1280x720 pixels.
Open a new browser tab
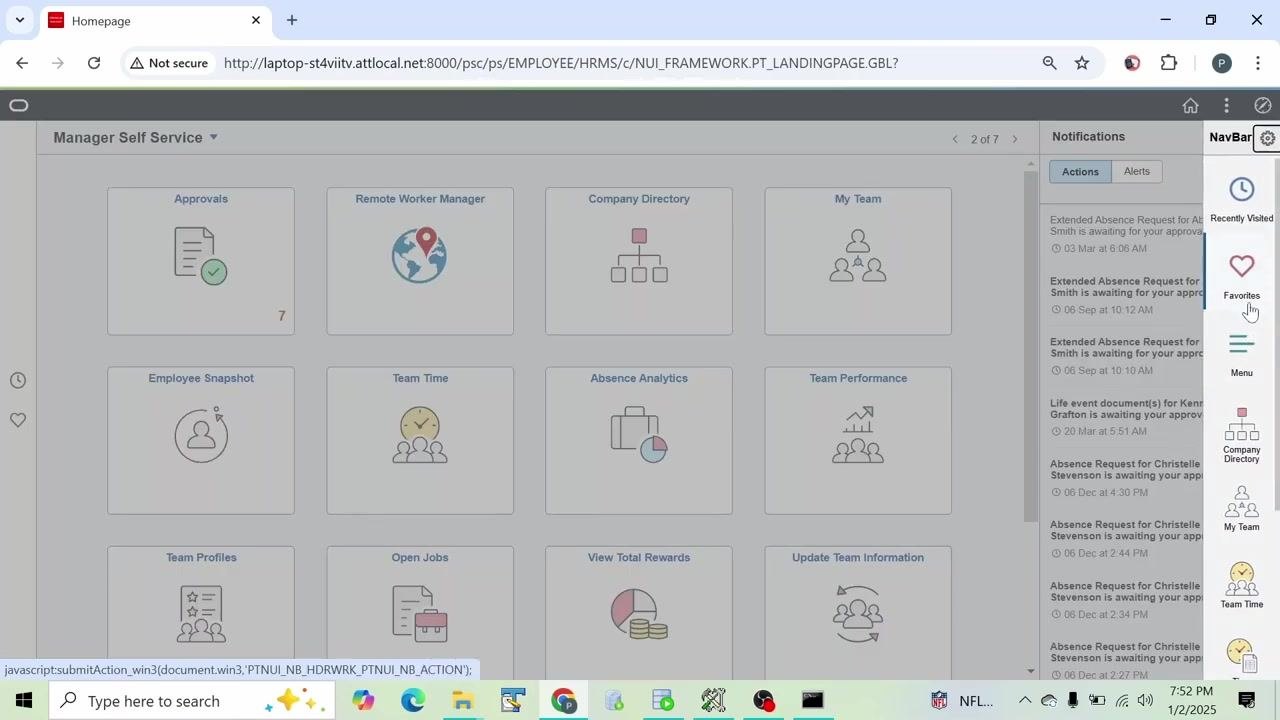[x=292, y=20]
